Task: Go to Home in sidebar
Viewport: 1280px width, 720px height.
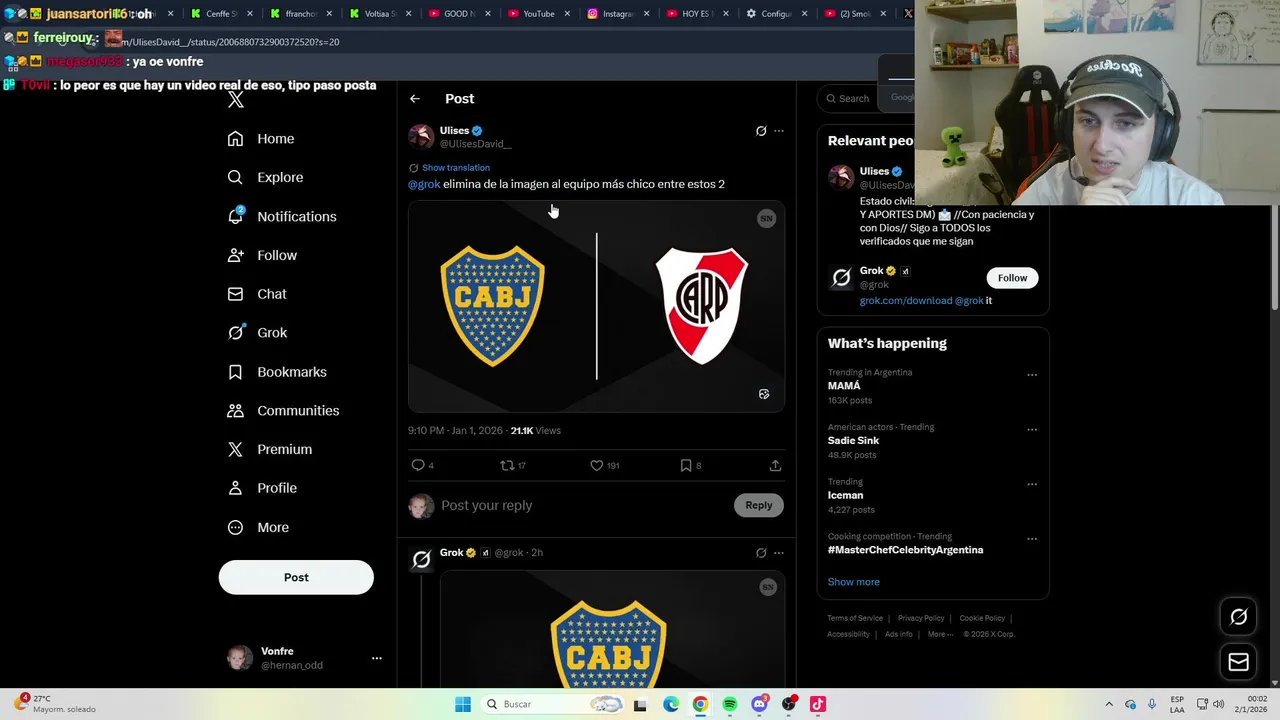Action: (x=261, y=139)
